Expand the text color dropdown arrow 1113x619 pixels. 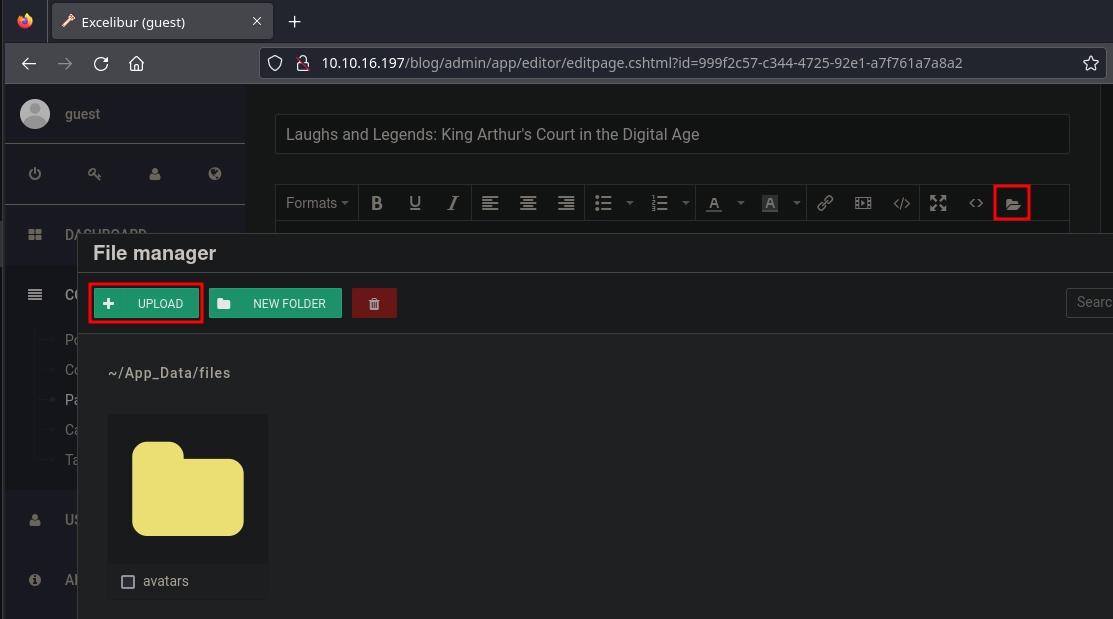pos(740,203)
